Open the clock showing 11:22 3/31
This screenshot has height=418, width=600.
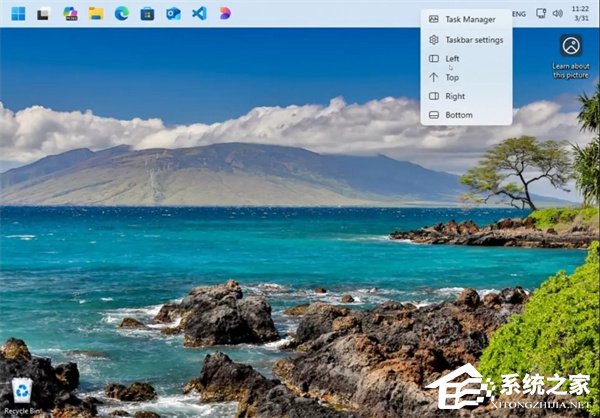(580, 13)
